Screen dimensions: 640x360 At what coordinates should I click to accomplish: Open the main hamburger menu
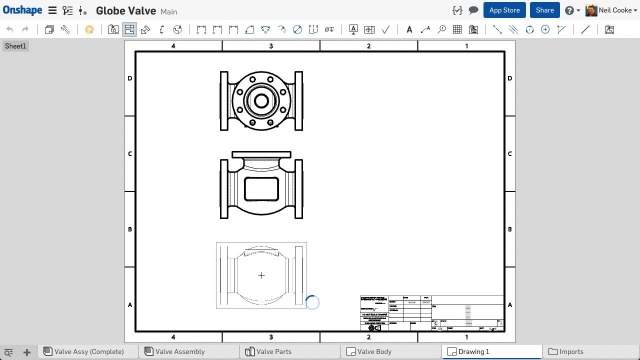52,10
